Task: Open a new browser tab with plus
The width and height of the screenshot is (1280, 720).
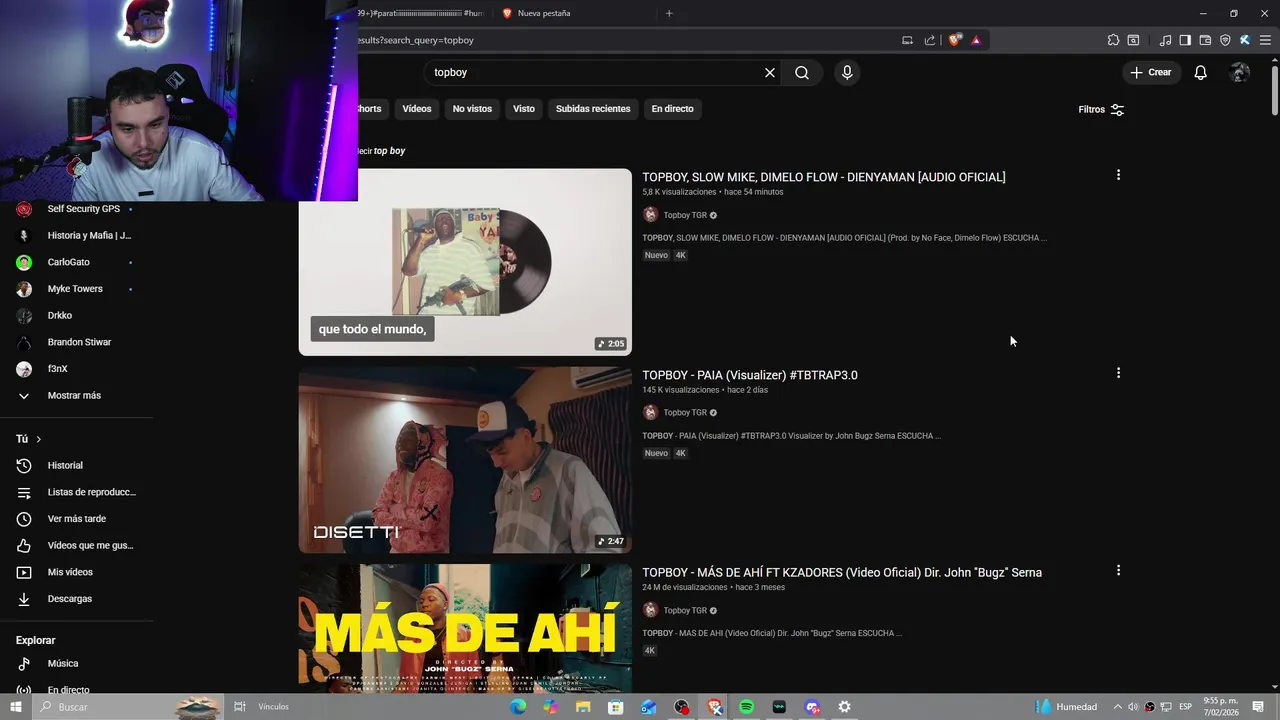Action: (669, 13)
